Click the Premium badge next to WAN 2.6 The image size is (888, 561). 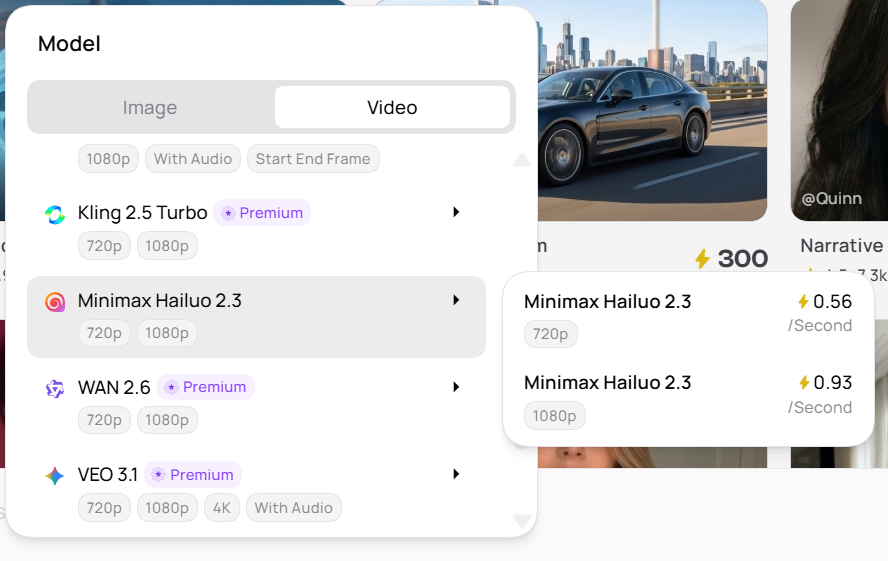(x=206, y=387)
